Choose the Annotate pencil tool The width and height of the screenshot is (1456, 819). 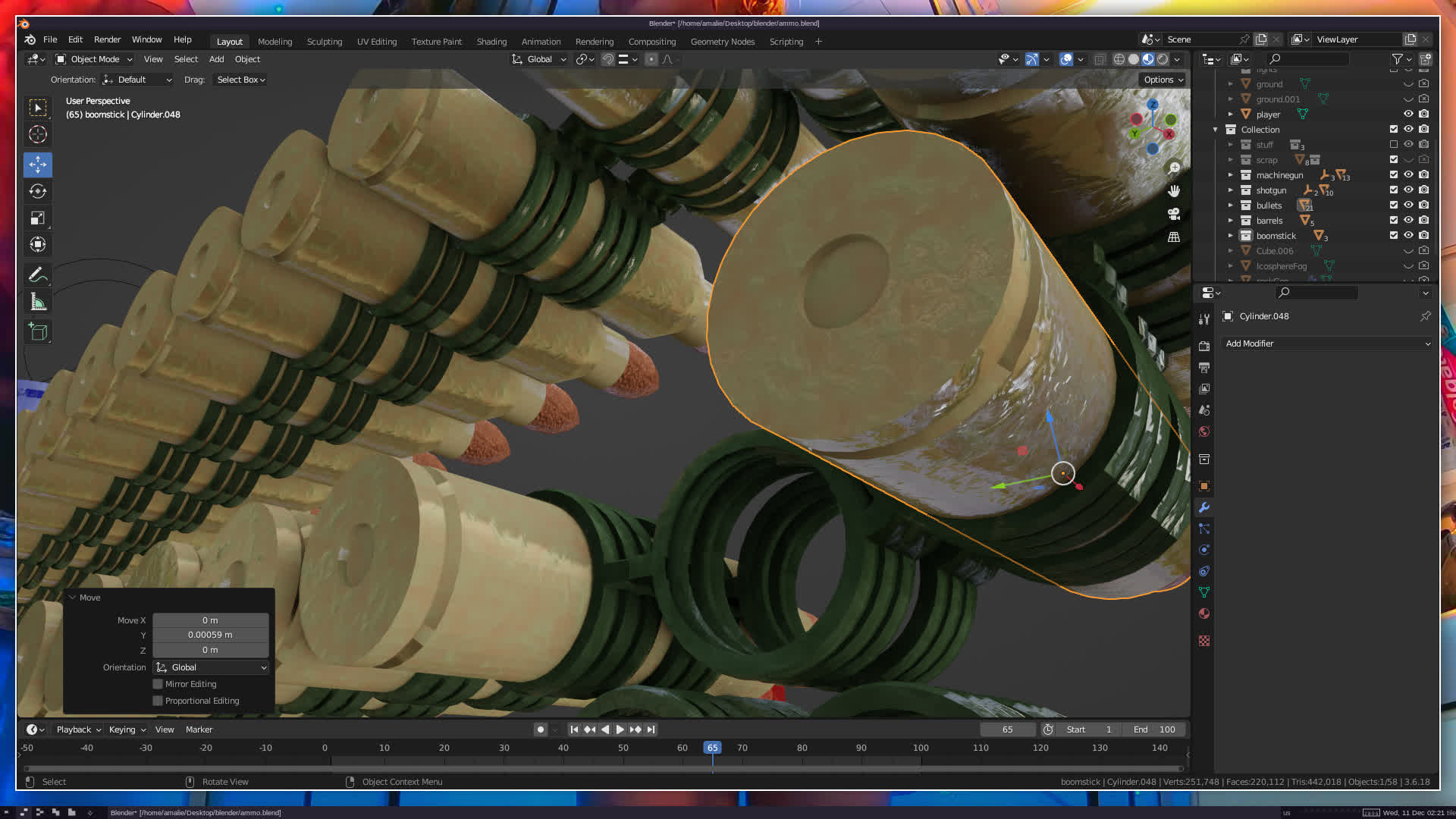38,275
